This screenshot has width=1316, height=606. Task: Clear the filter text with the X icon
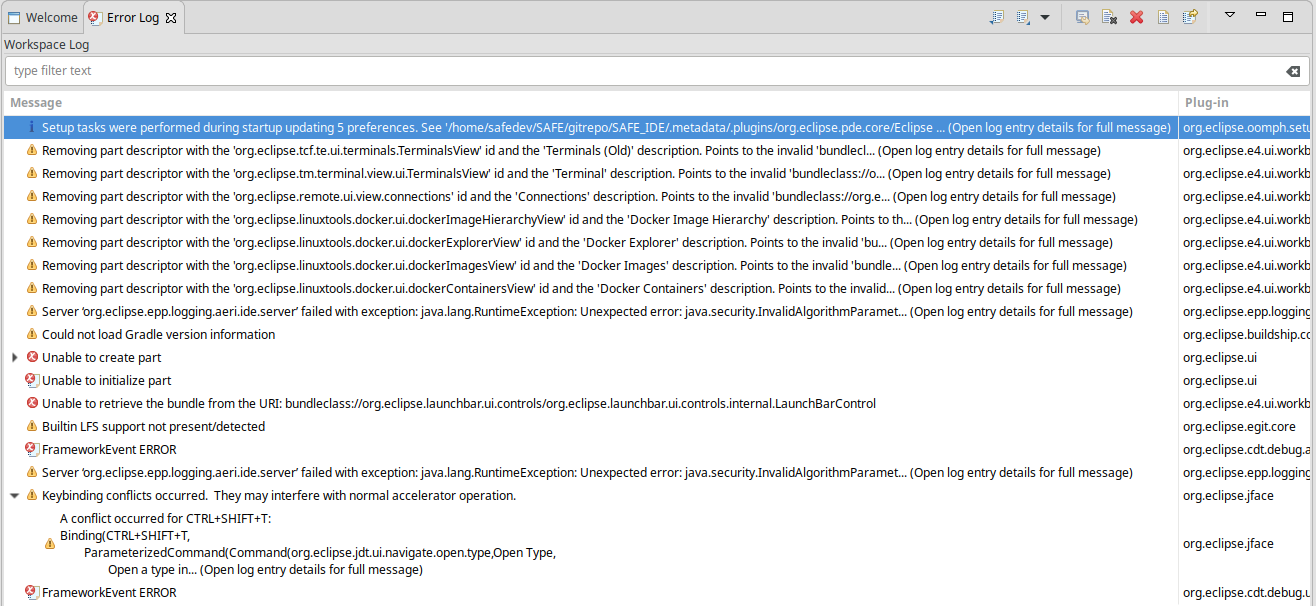(1293, 71)
